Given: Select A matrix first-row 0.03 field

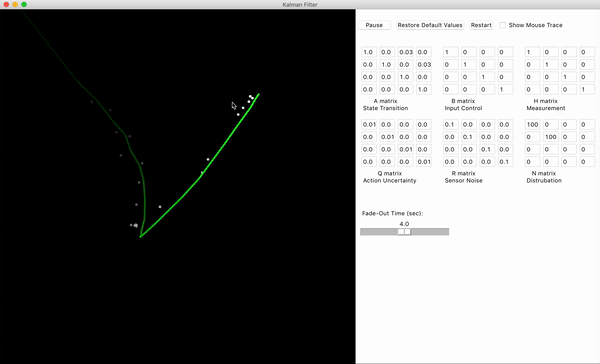Looking at the screenshot, I should [x=406, y=52].
